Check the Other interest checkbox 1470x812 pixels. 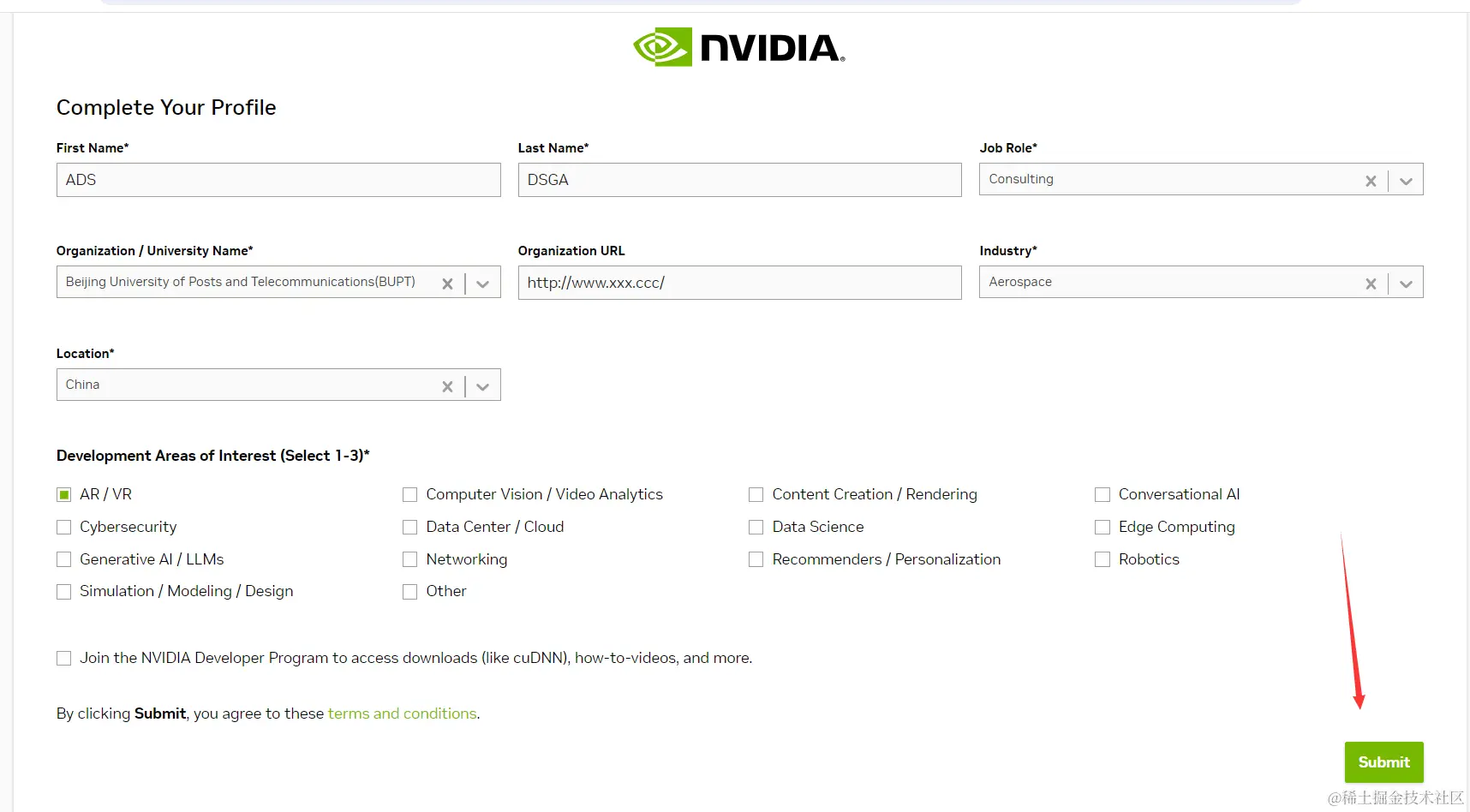point(409,591)
